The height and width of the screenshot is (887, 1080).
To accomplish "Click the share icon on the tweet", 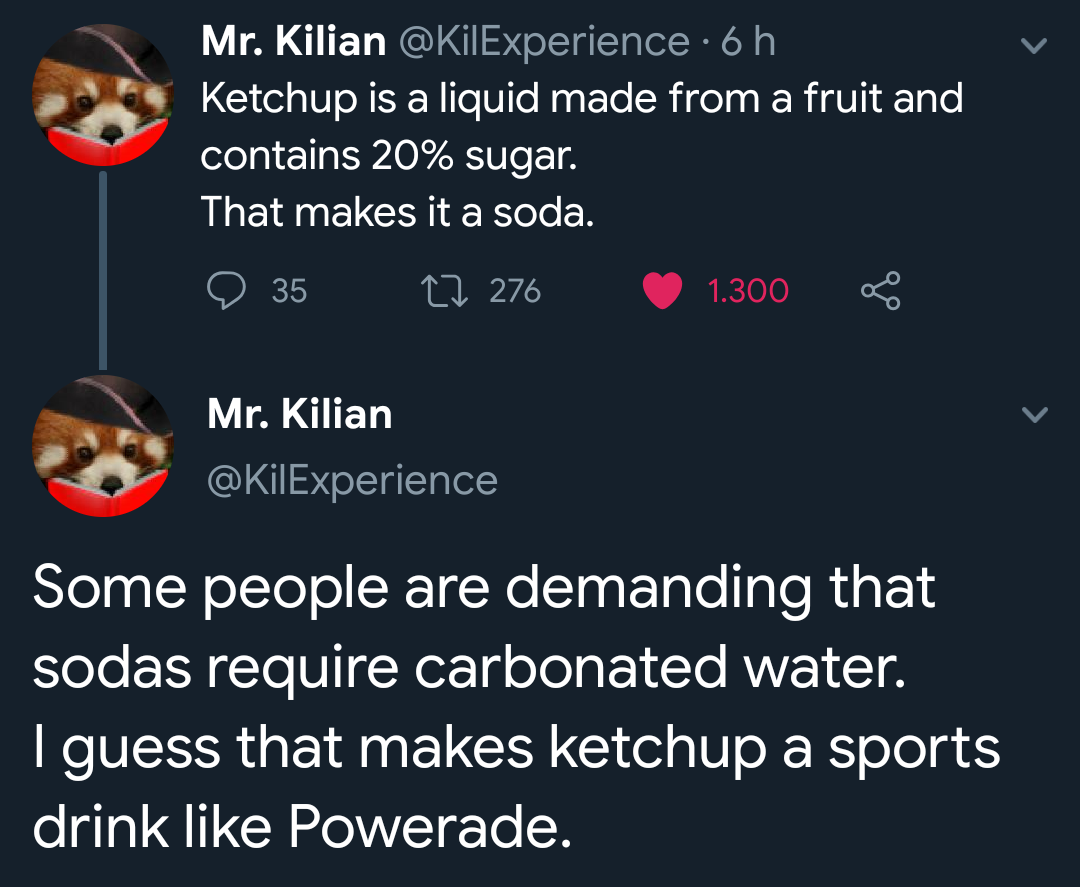I will [881, 290].
